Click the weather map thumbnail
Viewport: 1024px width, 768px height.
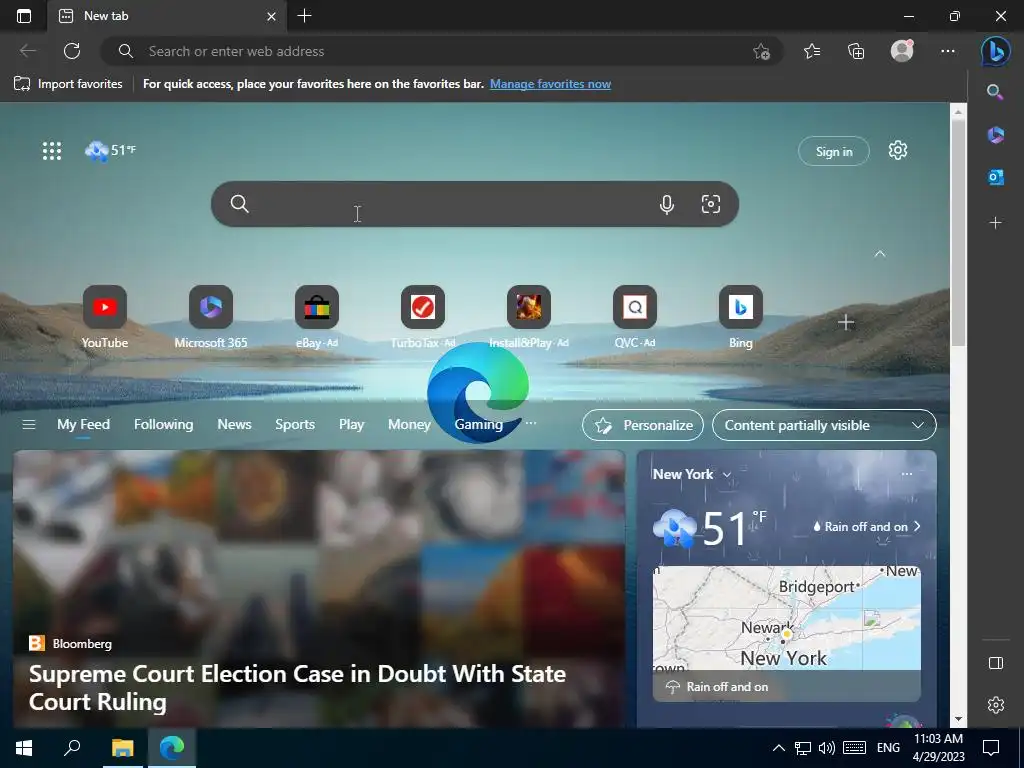786,633
